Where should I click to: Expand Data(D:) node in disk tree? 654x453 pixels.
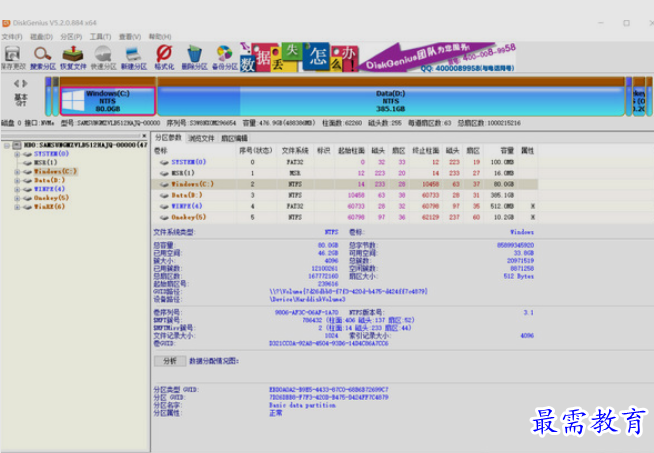point(17,180)
